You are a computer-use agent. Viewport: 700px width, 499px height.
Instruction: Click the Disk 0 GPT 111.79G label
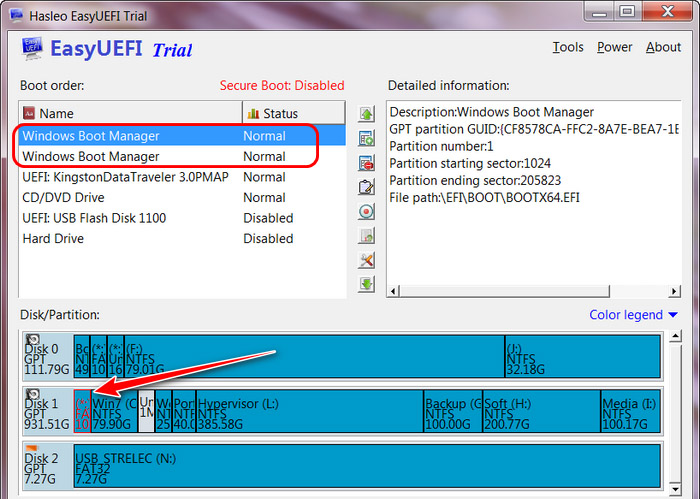click(47, 359)
